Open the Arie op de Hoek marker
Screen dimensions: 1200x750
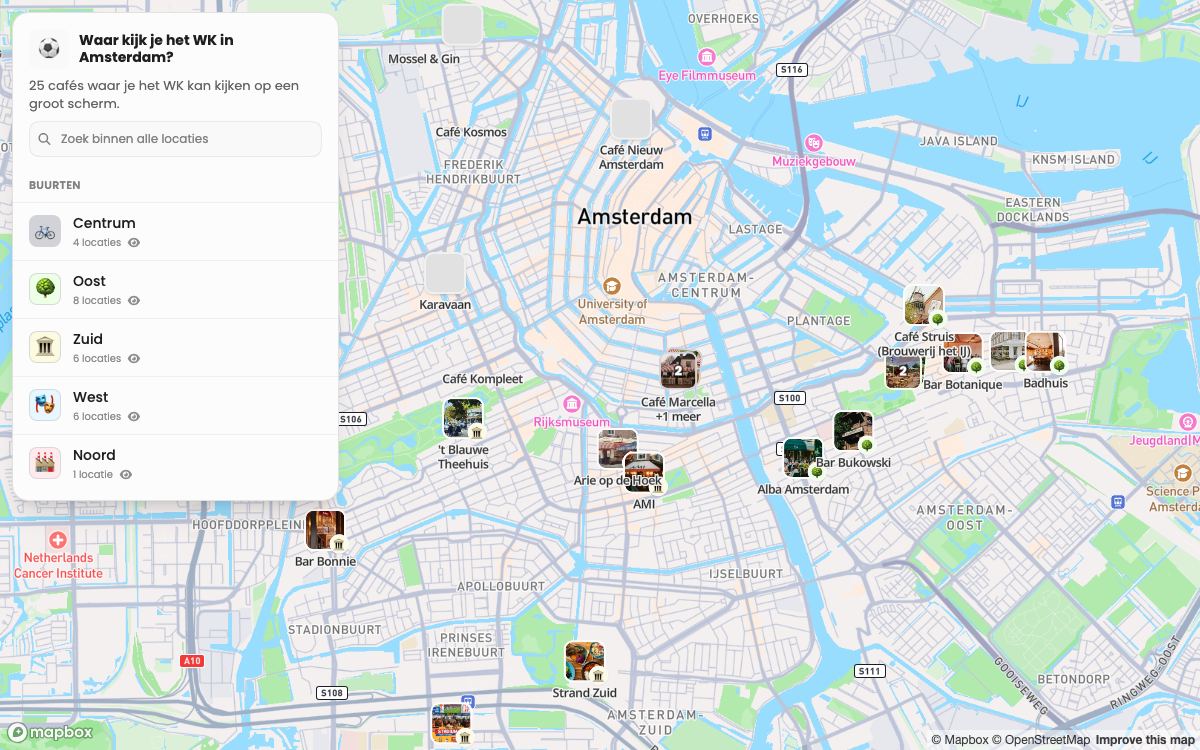(x=616, y=448)
